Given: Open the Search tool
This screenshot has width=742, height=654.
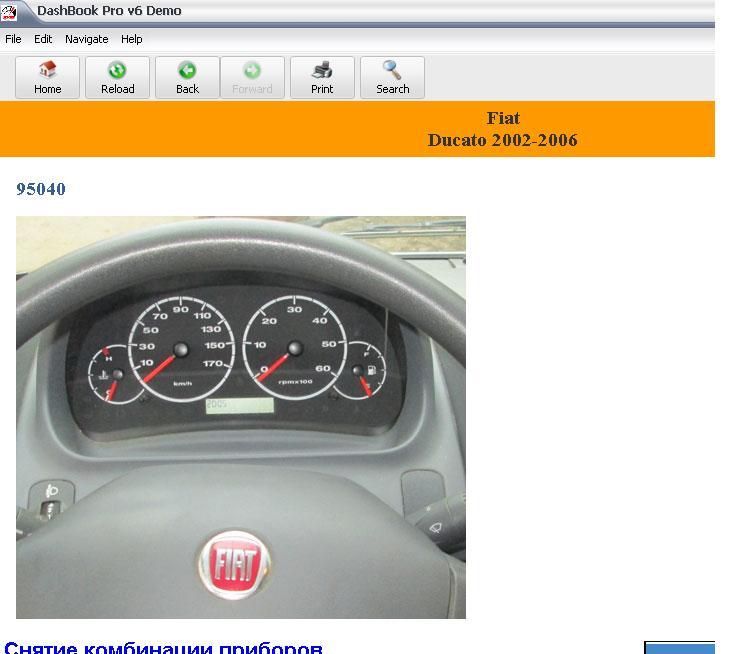Looking at the screenshot, I should point(392,78).
